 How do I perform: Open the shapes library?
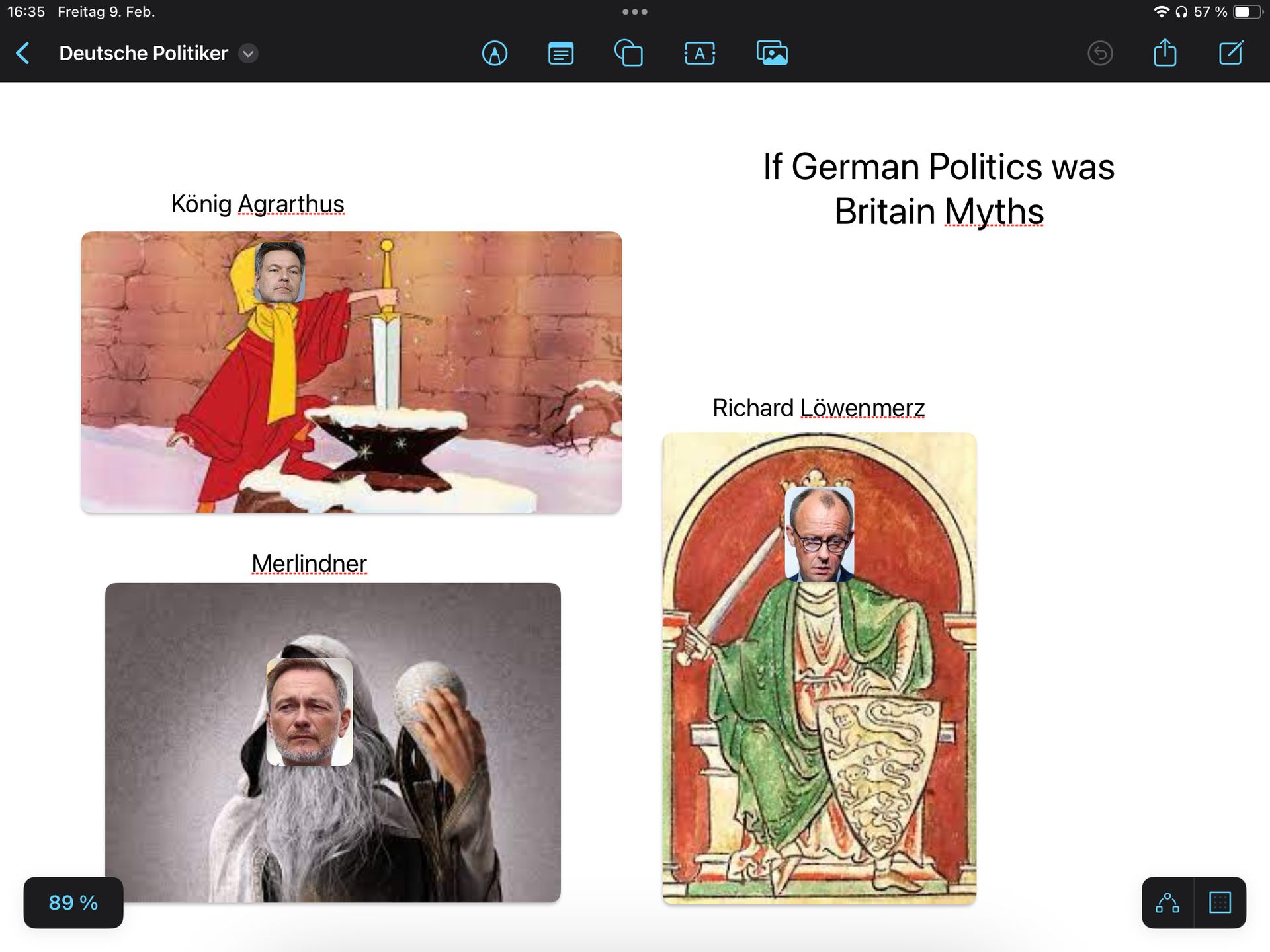[628, 53]
